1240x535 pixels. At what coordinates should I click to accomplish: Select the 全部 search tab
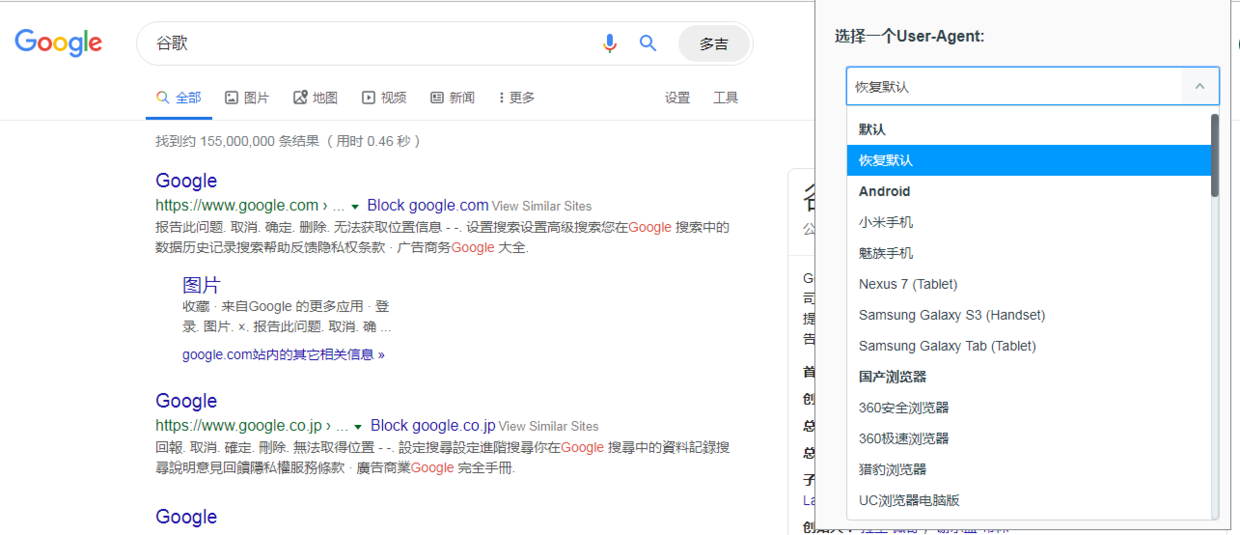pos(179,98)
